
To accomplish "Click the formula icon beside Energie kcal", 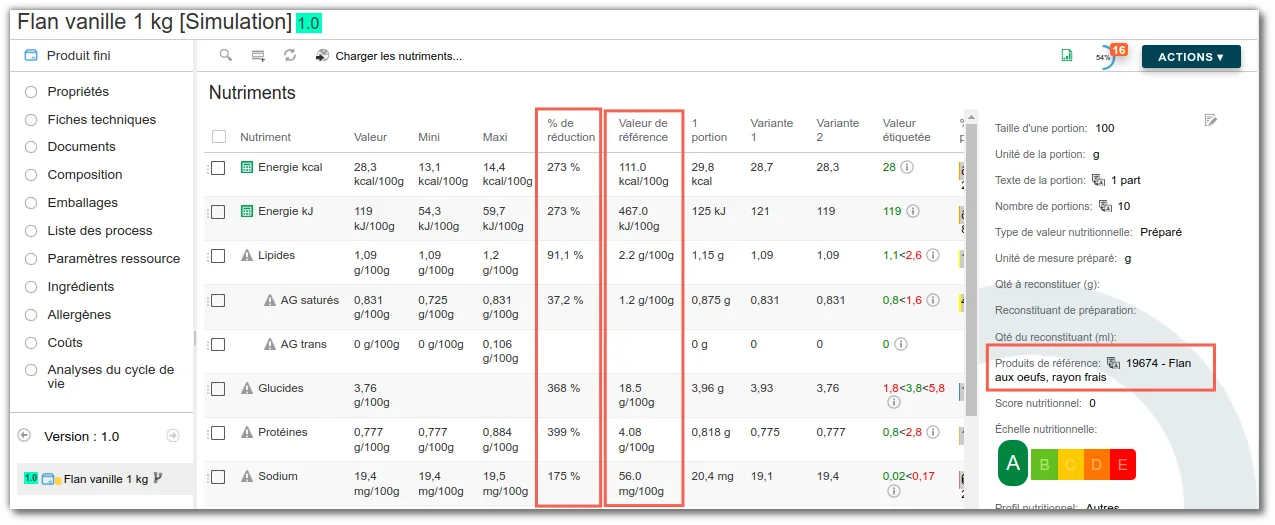I will click(247, 167).
